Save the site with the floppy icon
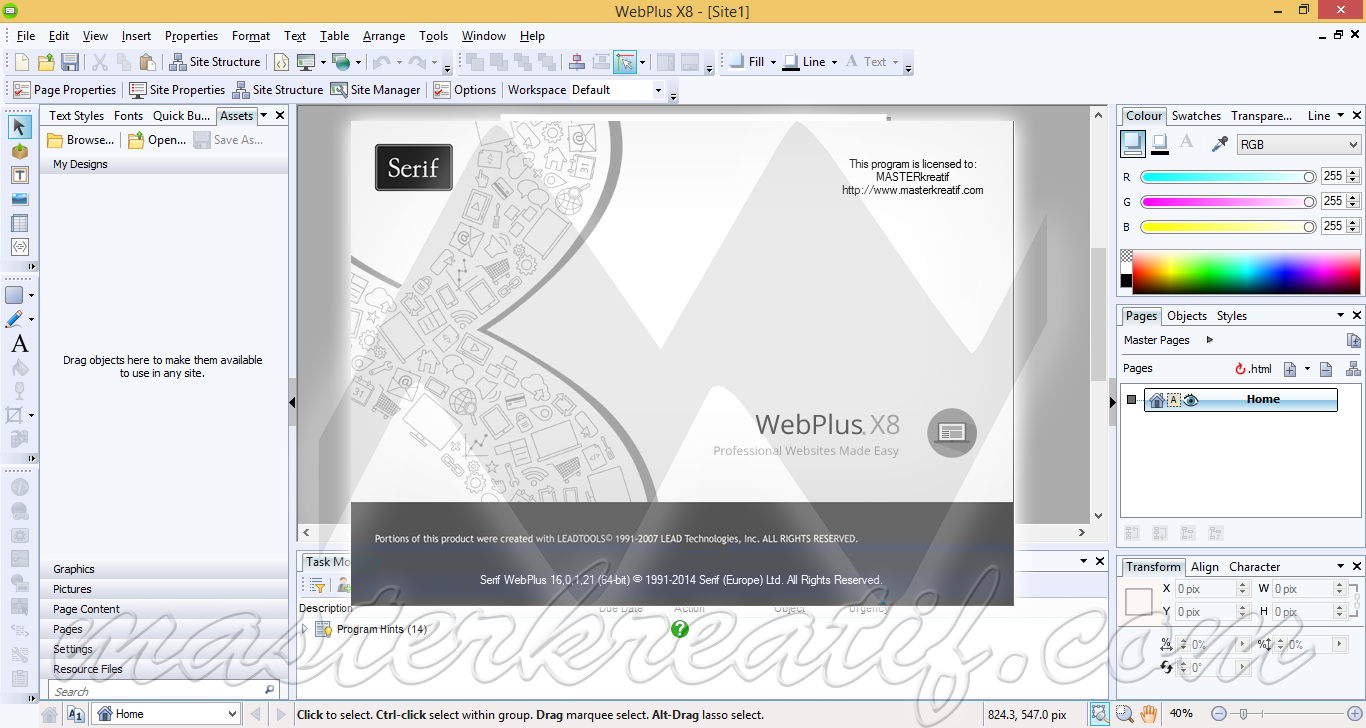 pos(70,62)
